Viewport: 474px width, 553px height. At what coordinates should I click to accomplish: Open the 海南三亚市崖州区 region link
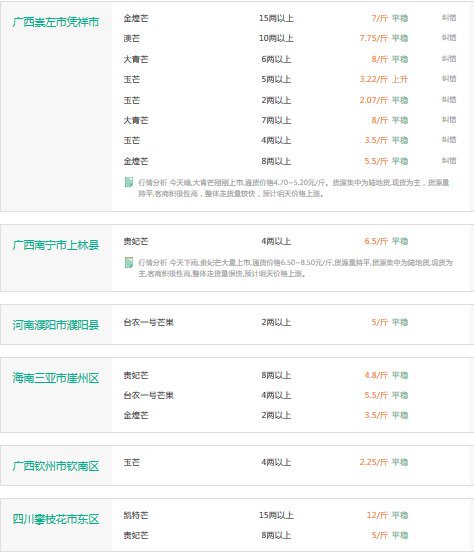click(56, 378)
